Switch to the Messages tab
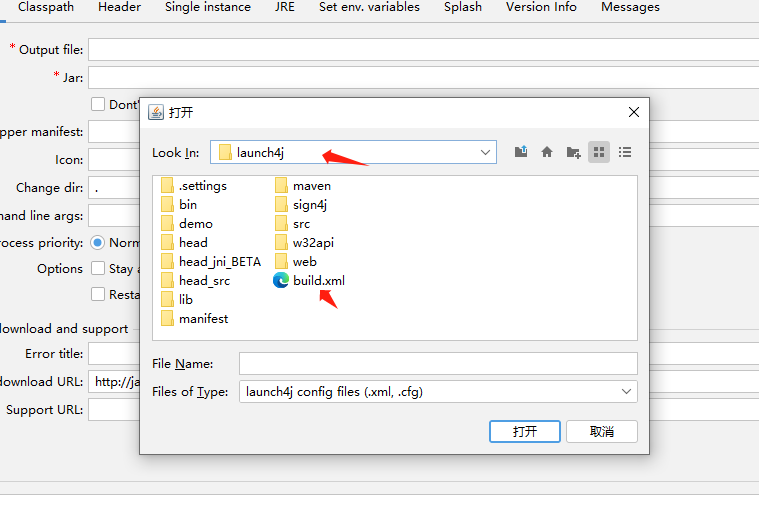This screenshot has height=518, width=759. 630,7
